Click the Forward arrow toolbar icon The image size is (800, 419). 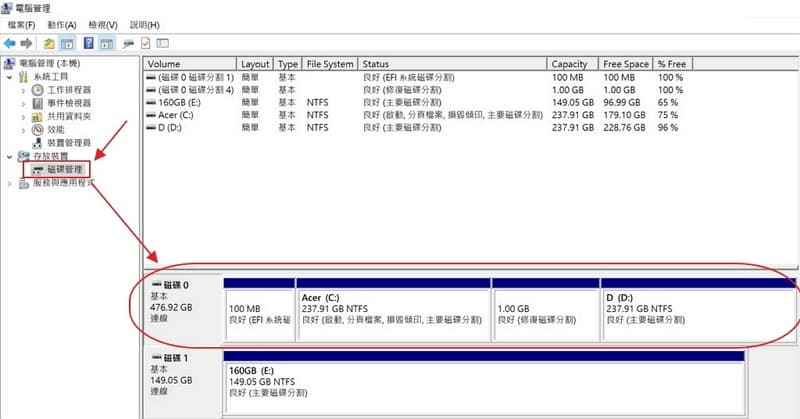click(27, 43)
